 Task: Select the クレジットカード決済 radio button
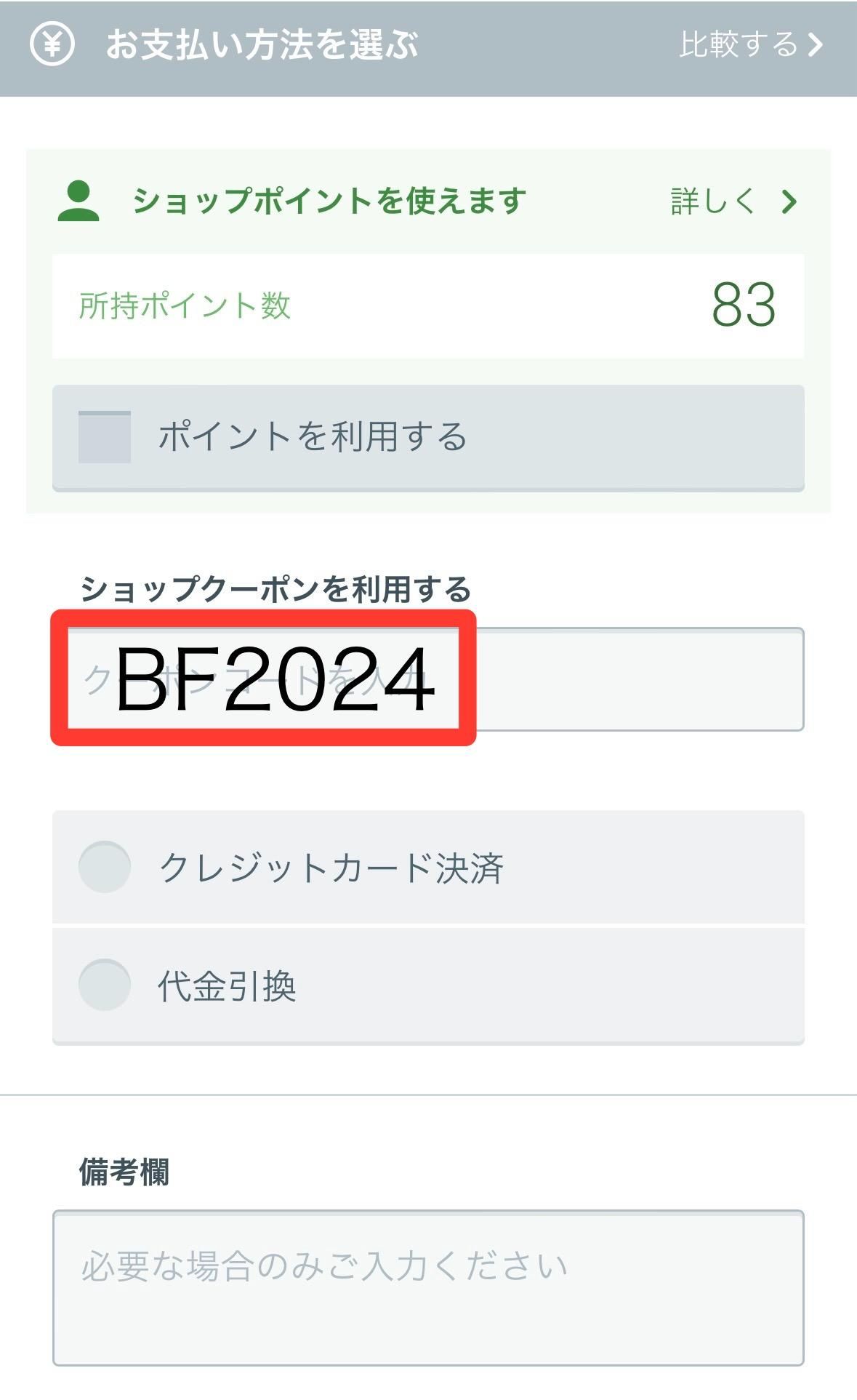(105, 867)
